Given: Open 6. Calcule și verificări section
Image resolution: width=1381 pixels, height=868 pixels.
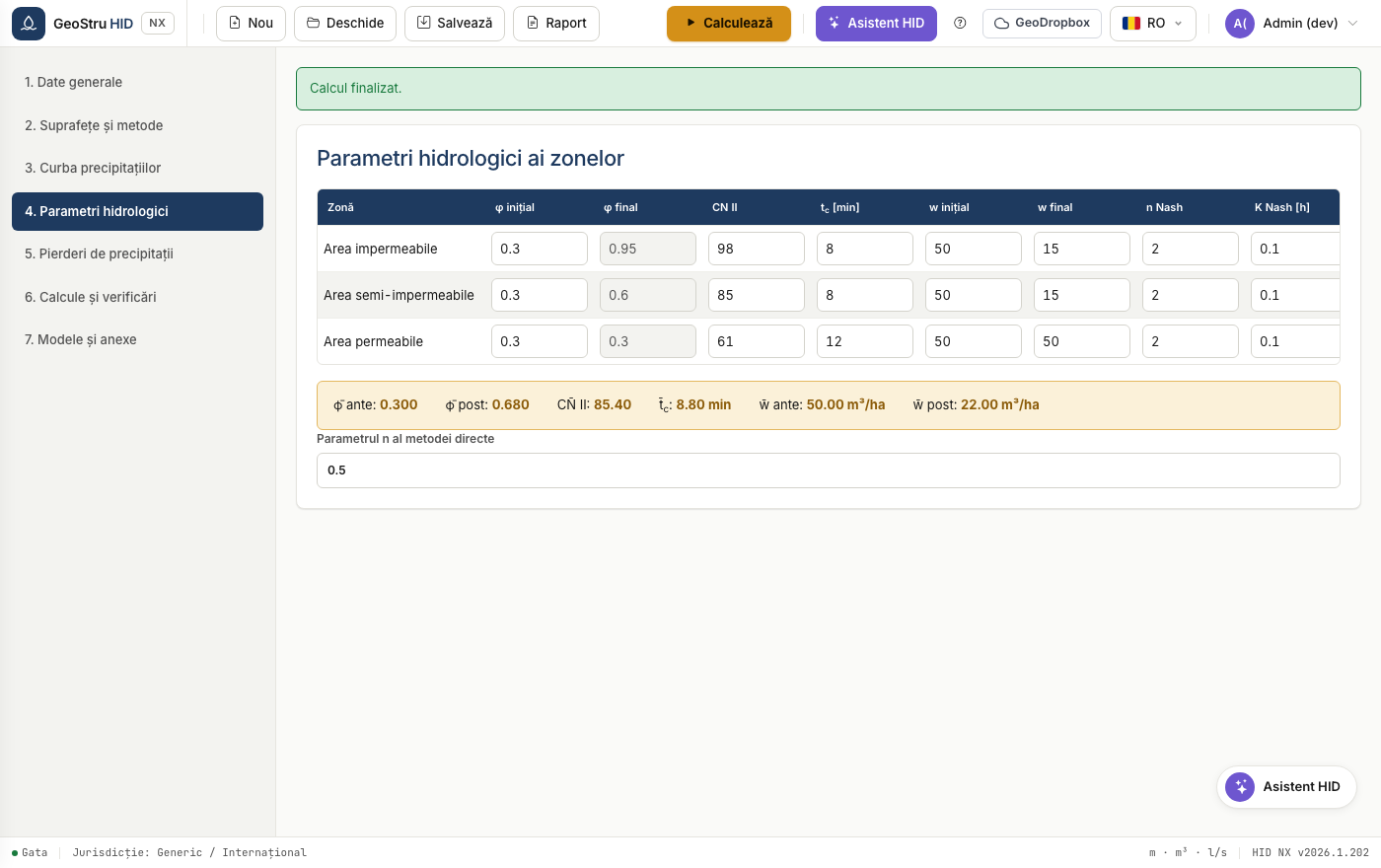Looking at the screenshot, I should (x=137, y=297).
